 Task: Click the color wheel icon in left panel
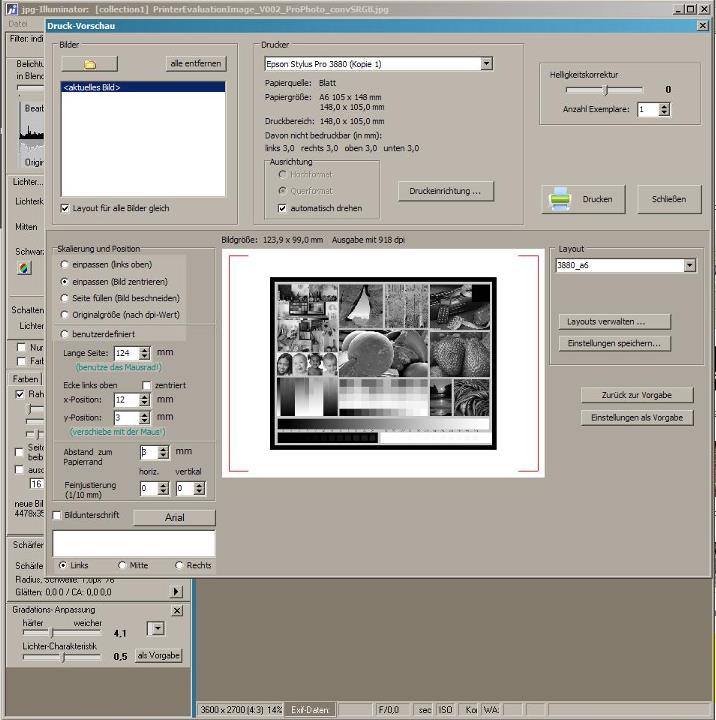click(x=25, y=268)
